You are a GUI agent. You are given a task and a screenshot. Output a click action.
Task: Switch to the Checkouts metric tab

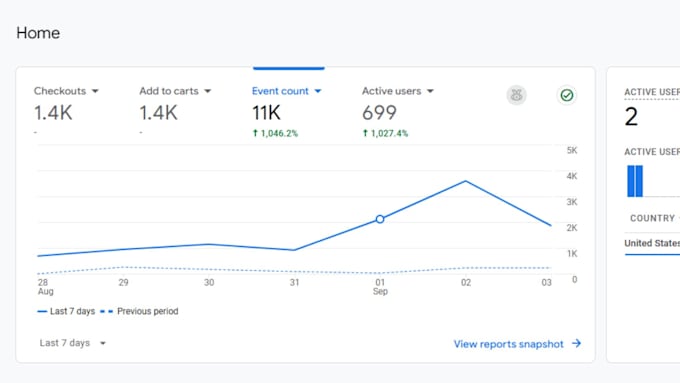[66, 111]
